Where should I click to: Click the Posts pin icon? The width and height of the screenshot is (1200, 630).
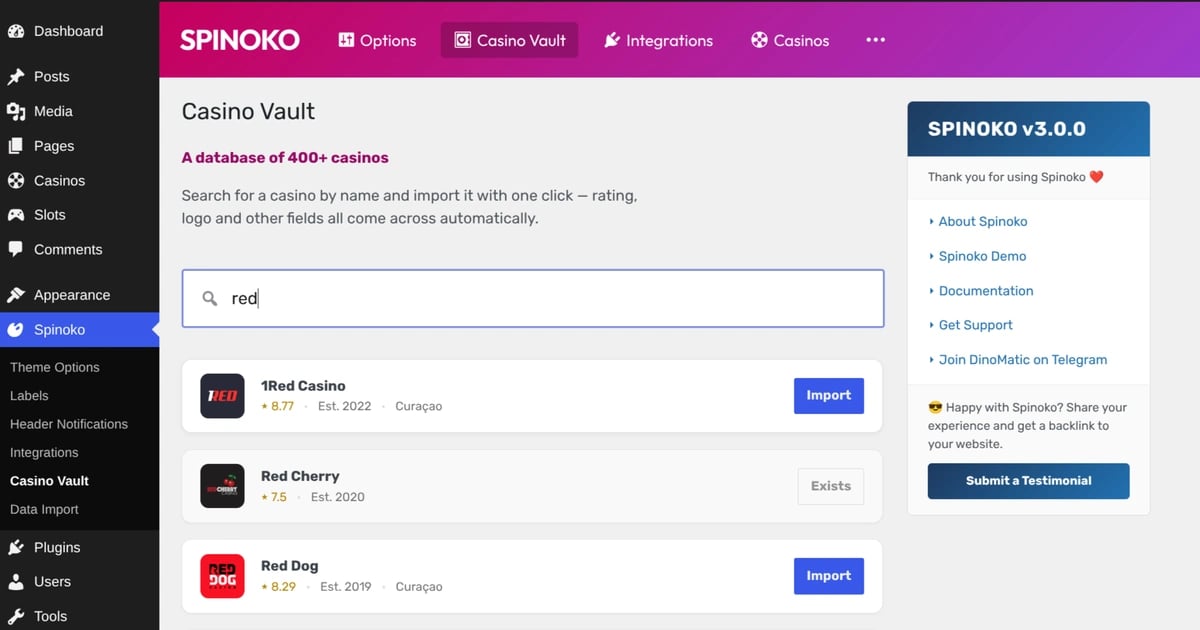click(16, 77)
